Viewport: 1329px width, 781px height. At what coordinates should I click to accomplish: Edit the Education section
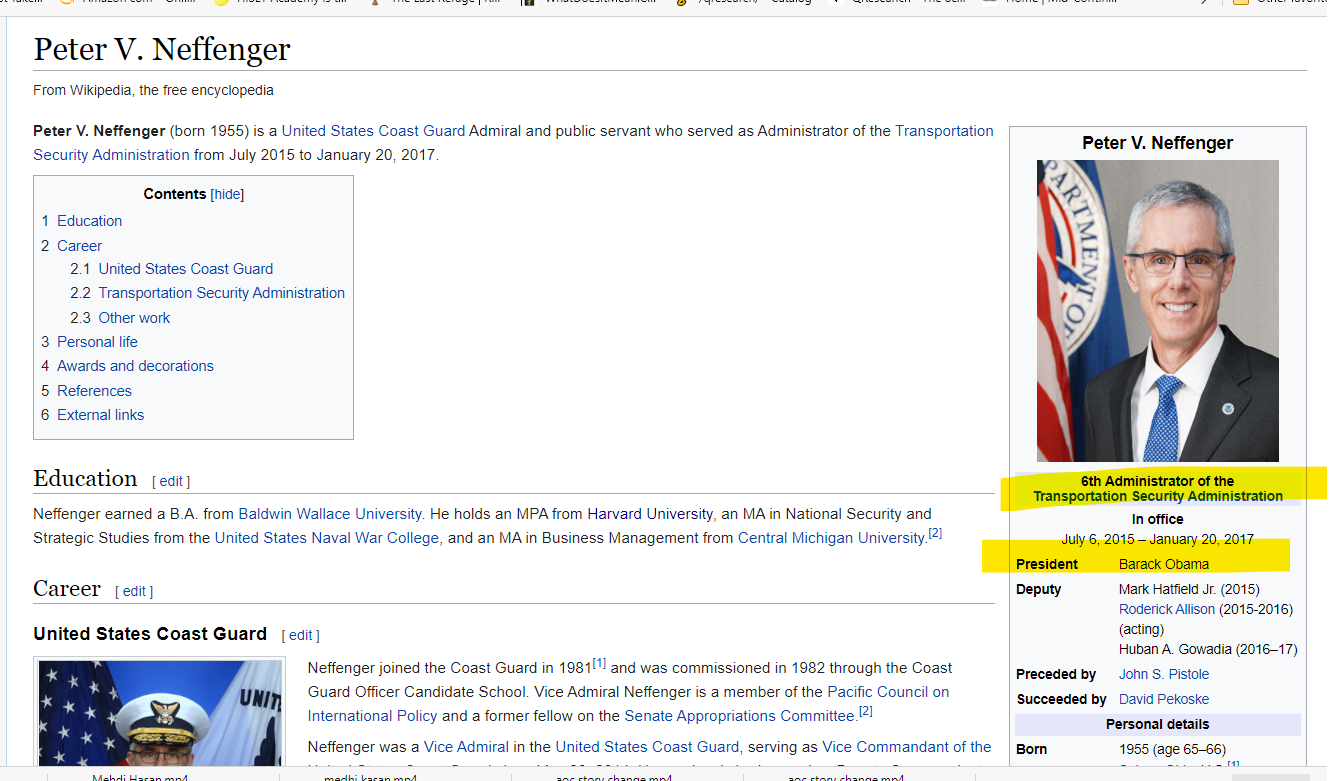tap(171, 481)
